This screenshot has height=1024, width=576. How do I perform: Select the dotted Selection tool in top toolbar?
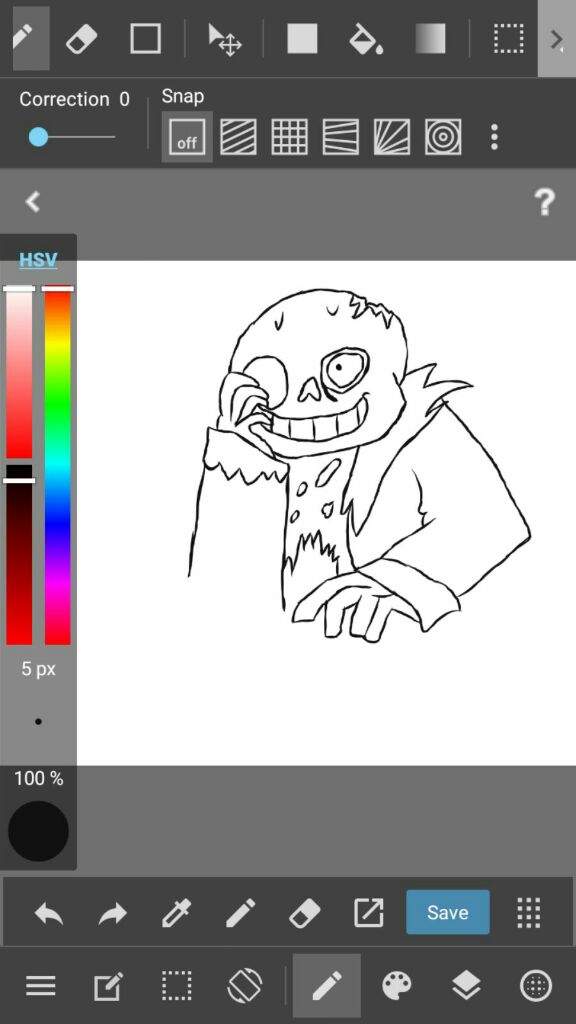(509, 39)
